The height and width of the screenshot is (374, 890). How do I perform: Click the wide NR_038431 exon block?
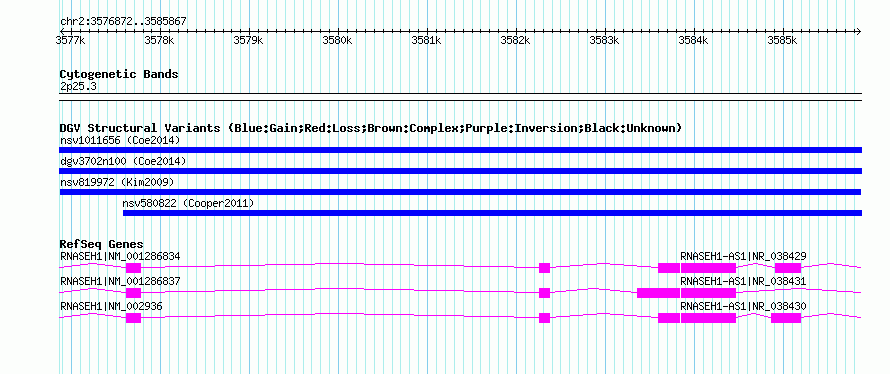(x=708, y=293)
